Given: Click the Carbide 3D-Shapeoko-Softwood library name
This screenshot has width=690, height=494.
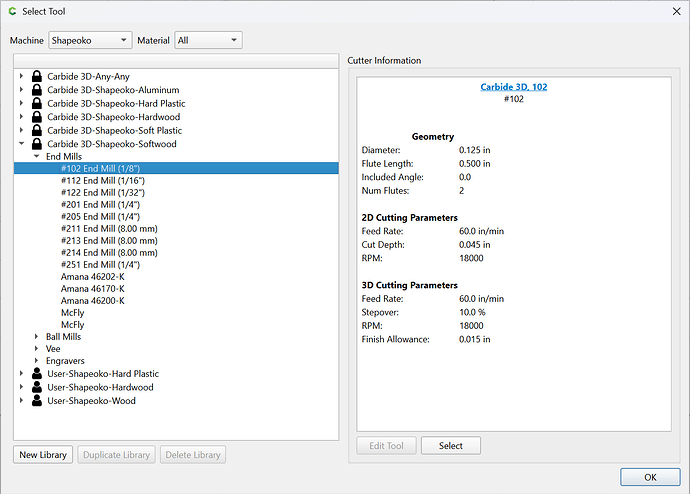Looking at the screenshot, I should click(x=112, y=144).
